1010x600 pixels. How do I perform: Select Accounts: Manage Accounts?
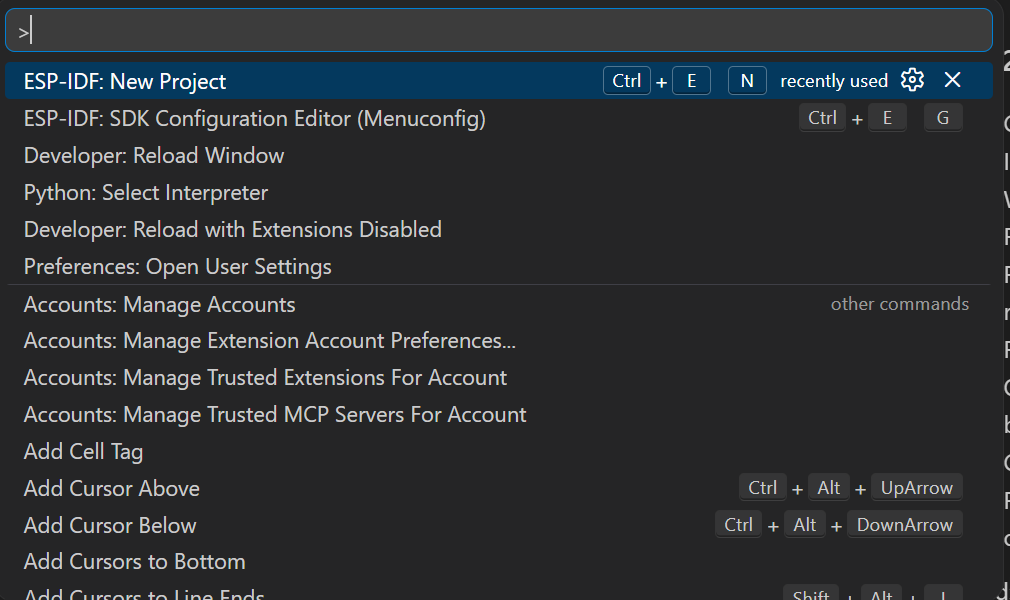coord(499,304)
